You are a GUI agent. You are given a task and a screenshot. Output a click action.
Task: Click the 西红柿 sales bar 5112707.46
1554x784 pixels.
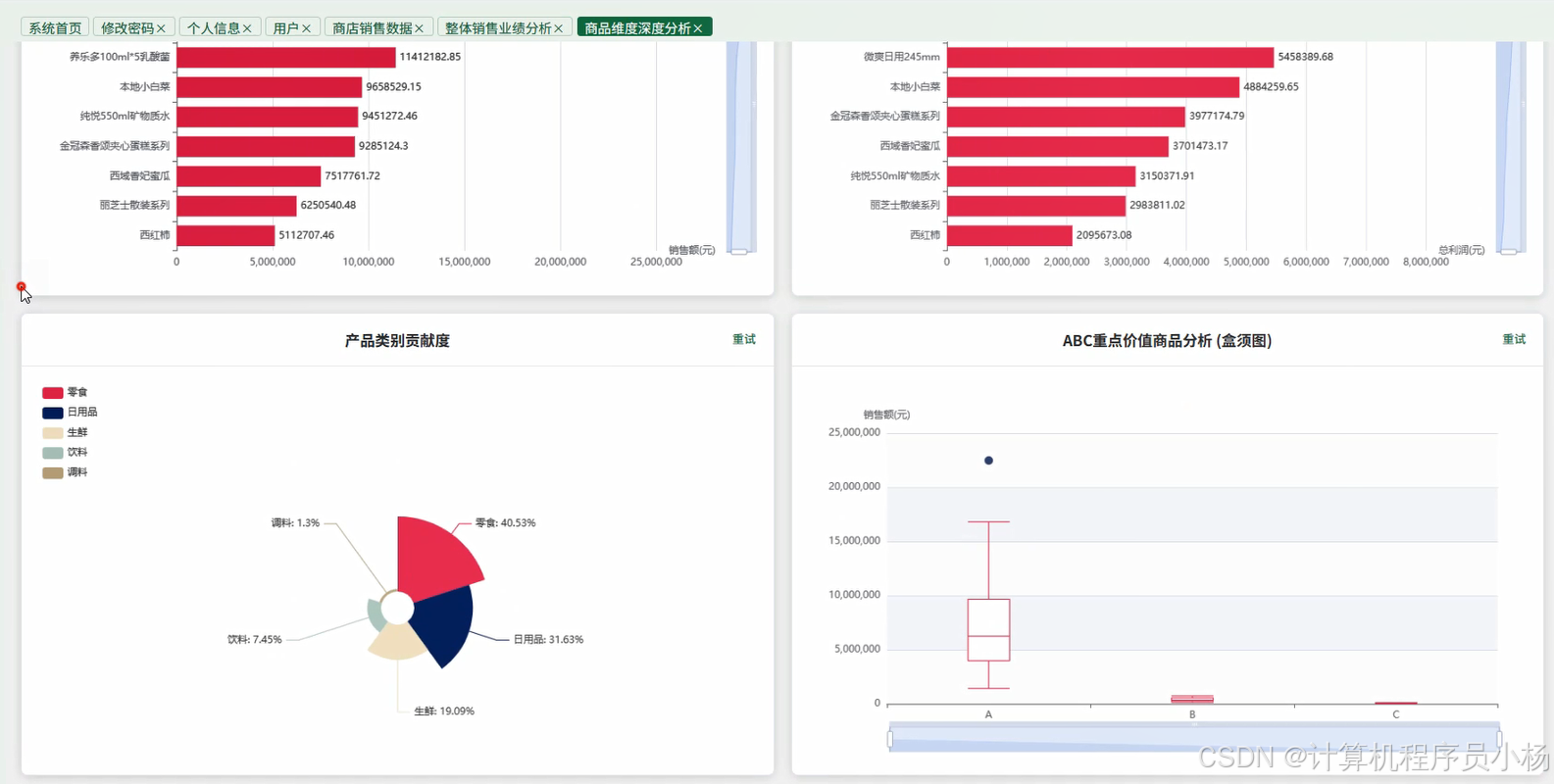(226, 235)
